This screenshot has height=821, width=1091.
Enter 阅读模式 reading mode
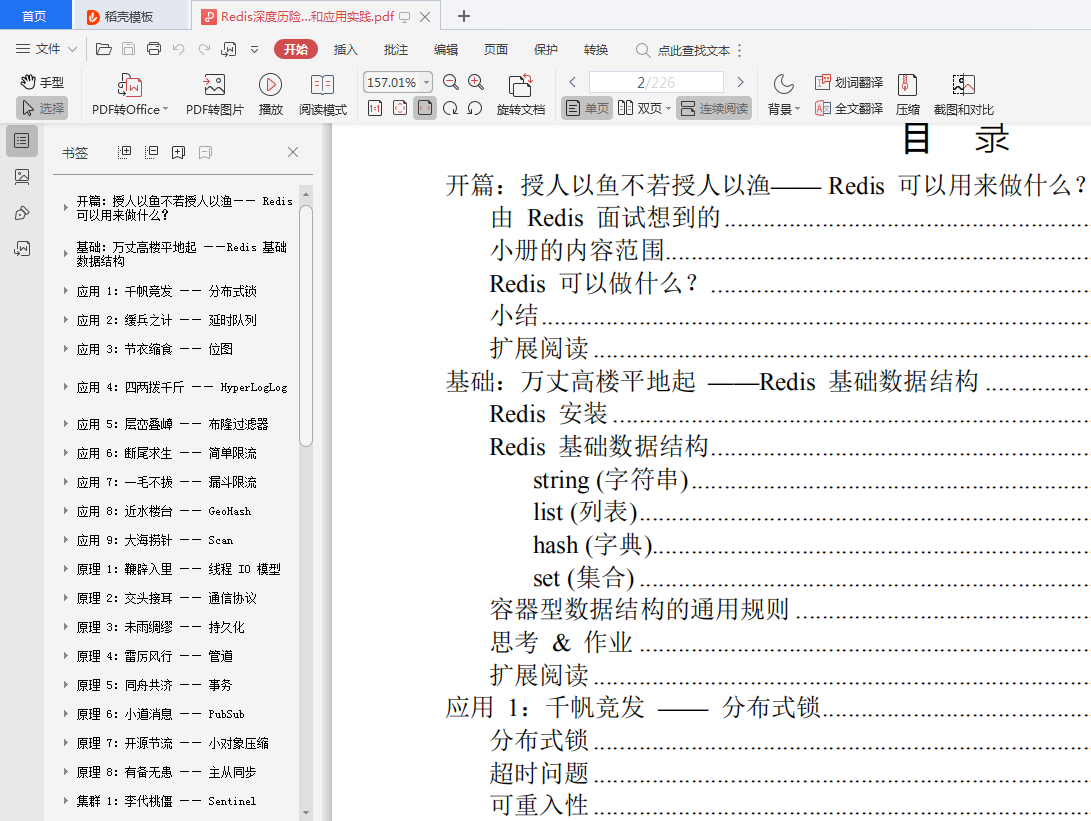click(x=323, y=94)
